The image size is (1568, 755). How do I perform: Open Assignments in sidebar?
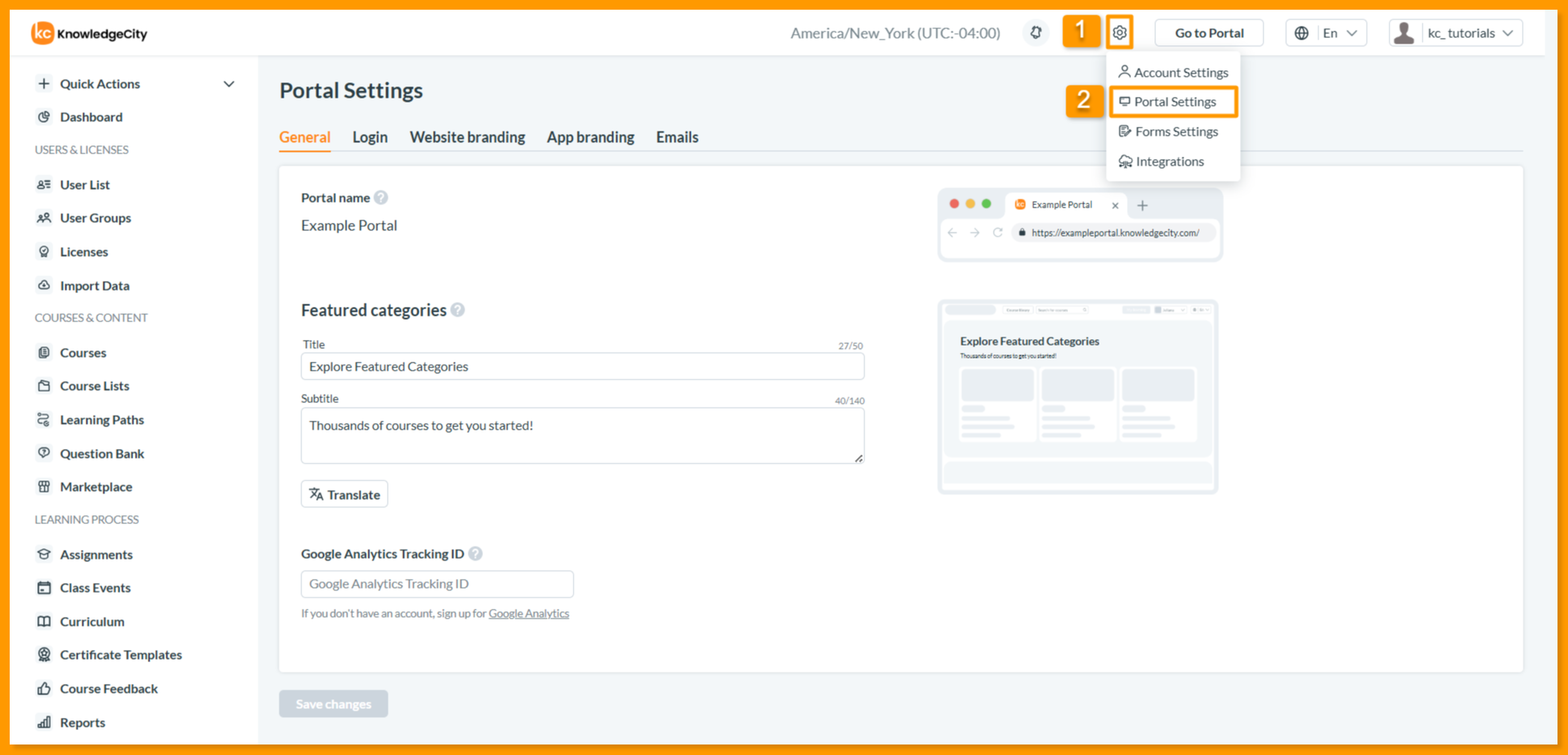[95, 555]
